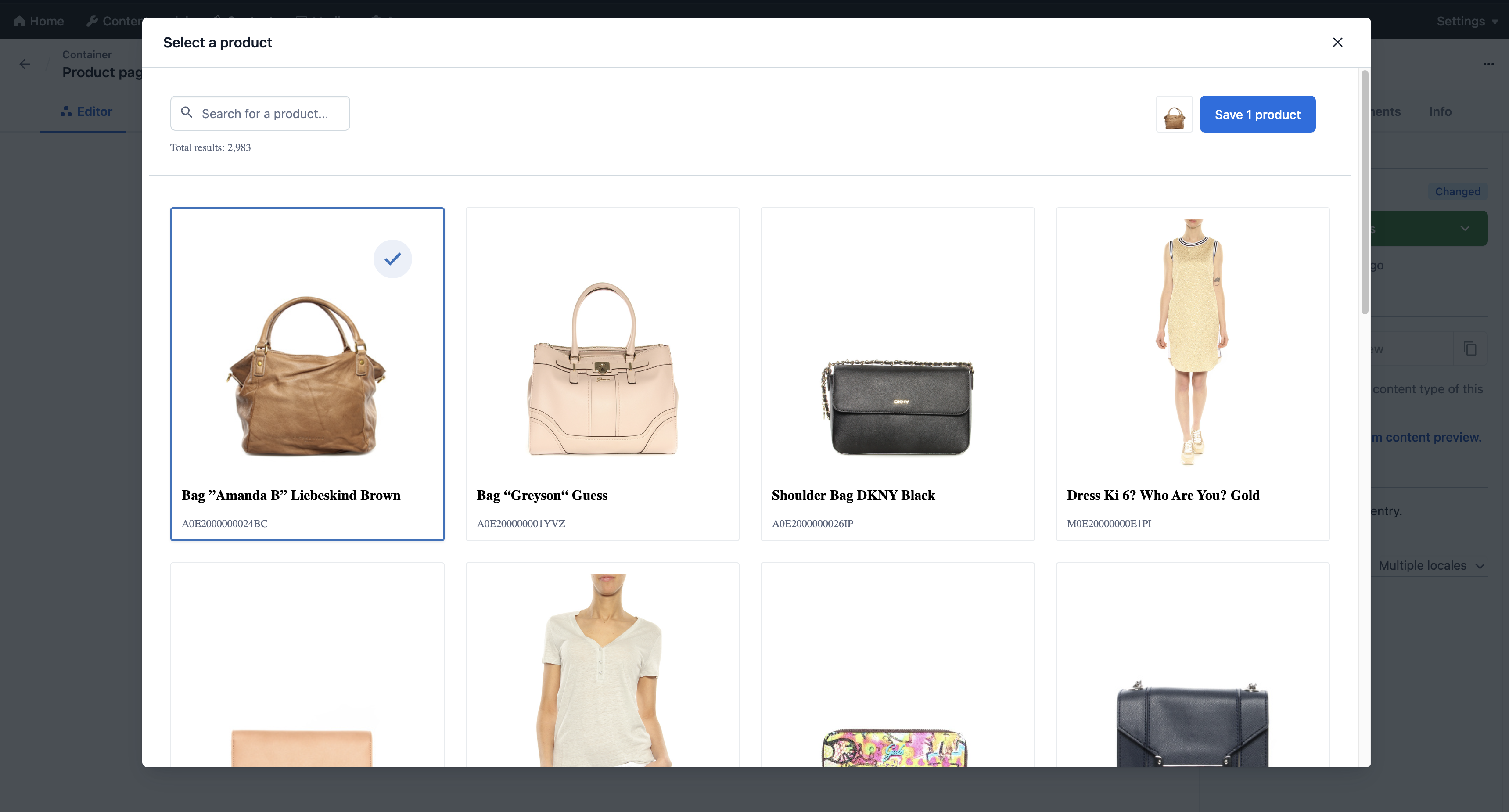
Task: Click the selected product thumbnail beside Save
Action: (1174, 114)
